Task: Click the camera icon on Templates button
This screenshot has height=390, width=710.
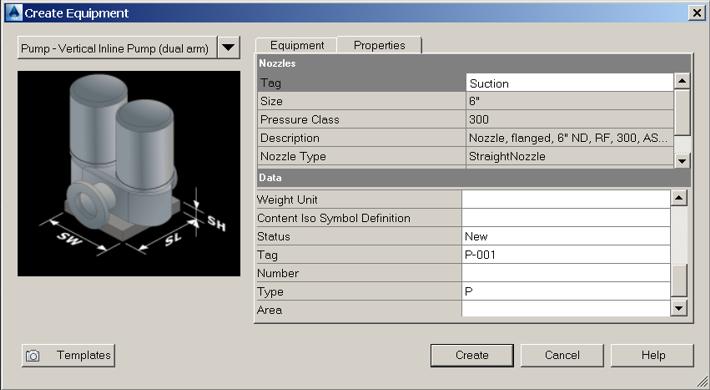Action: point(33,356)
